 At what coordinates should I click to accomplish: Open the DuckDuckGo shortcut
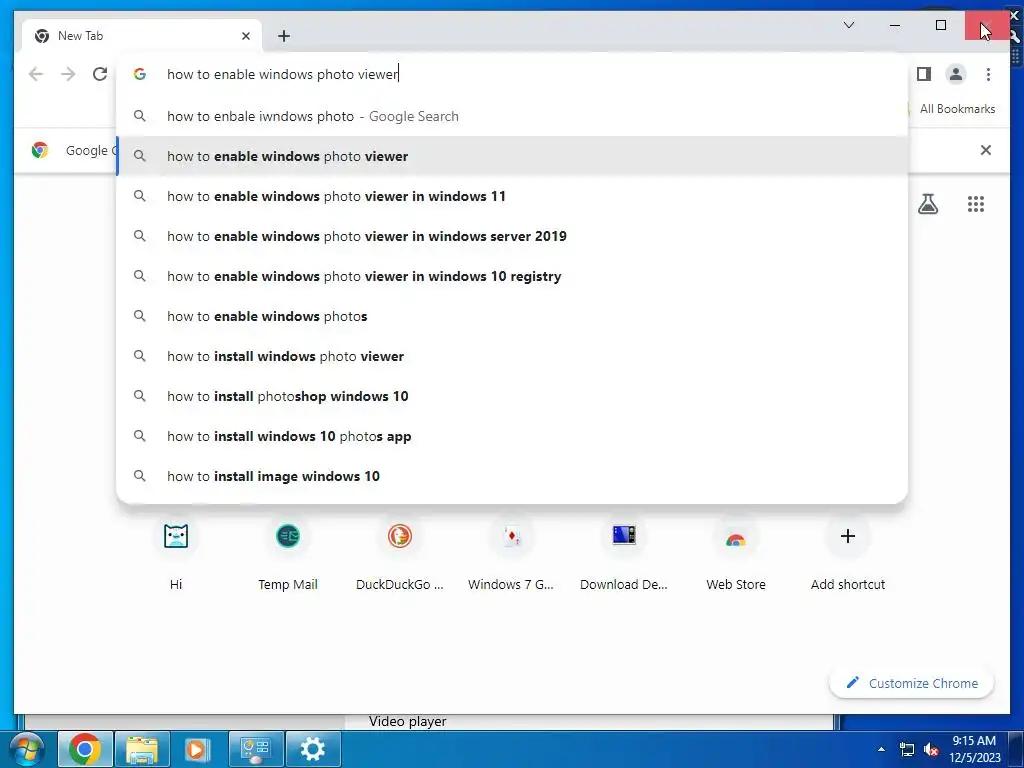click(x=400, y=554)
